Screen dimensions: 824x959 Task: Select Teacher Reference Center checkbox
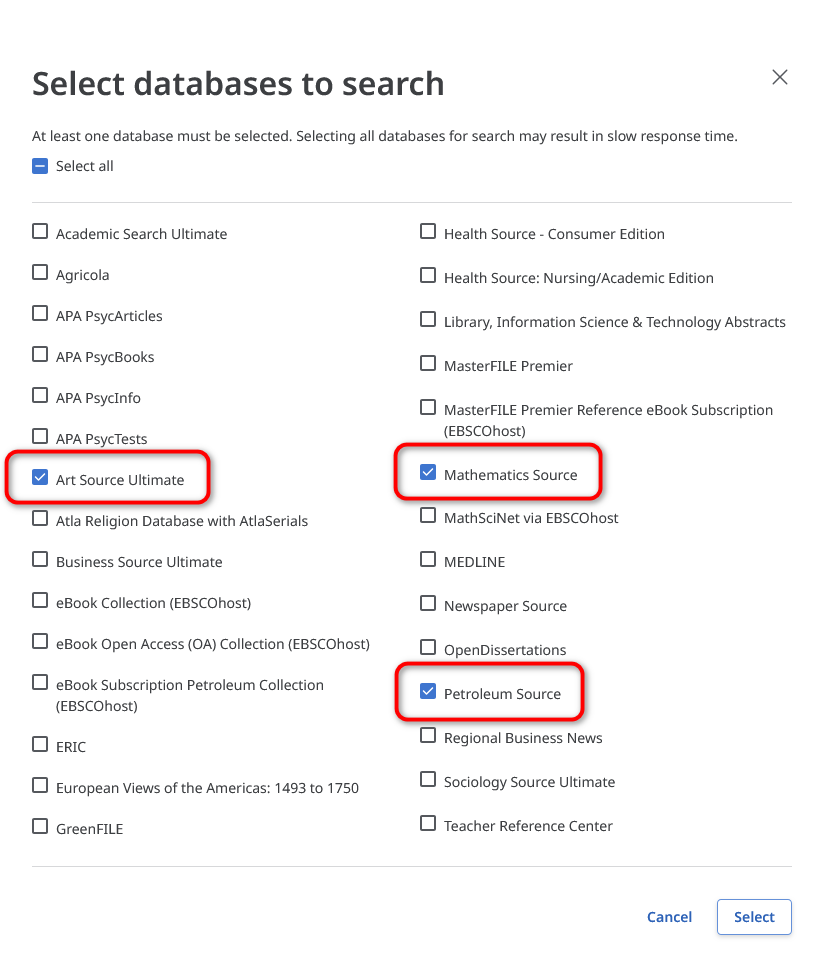(428, 823)
